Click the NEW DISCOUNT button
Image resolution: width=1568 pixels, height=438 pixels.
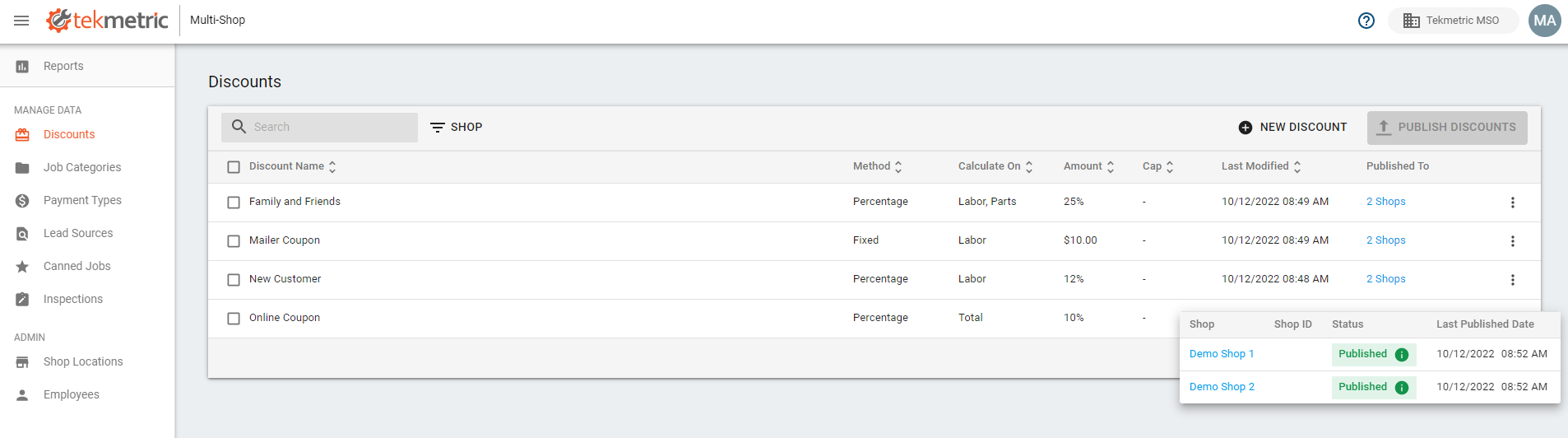[x=1292, y=128]
